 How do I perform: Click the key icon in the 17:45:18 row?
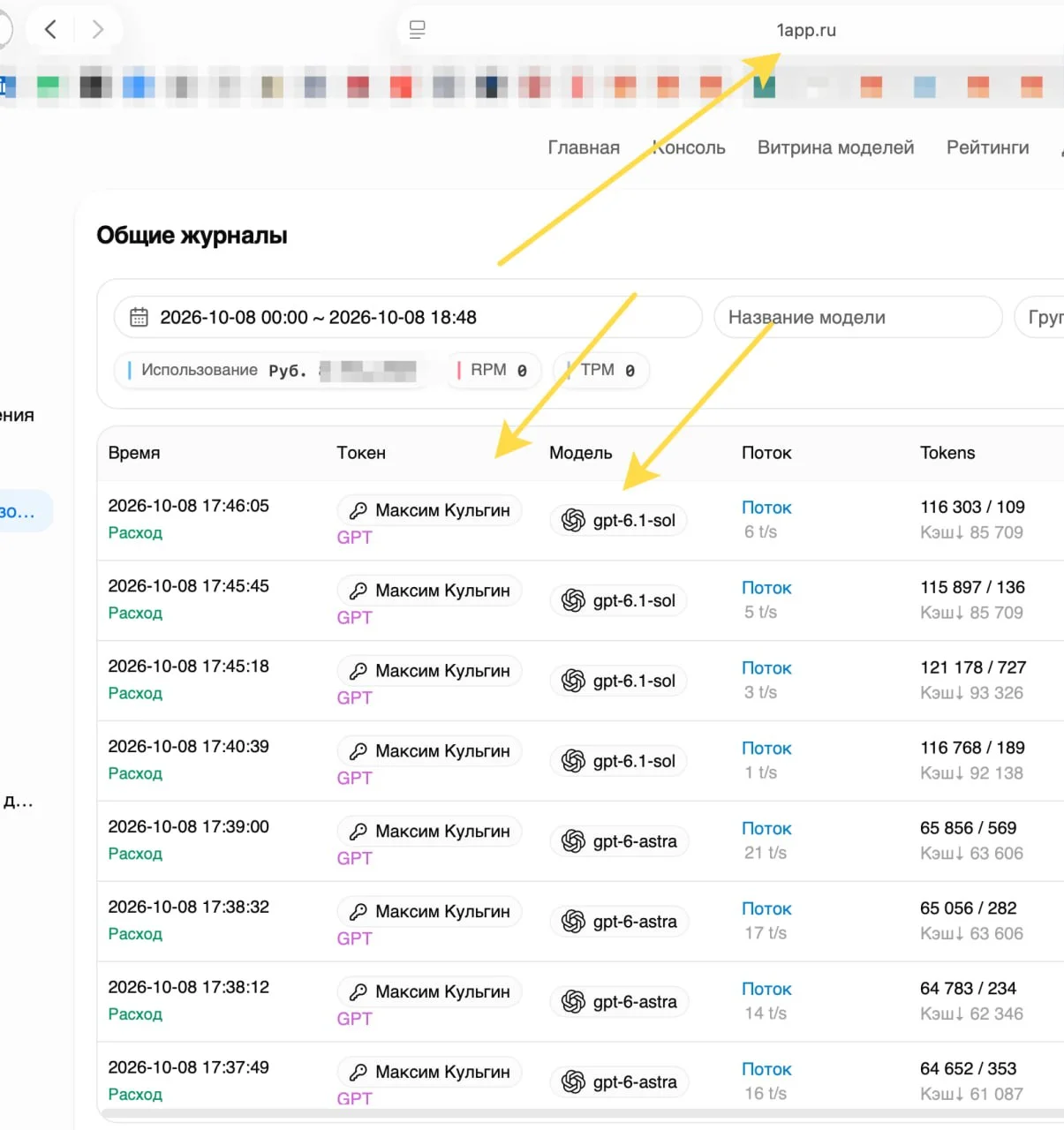[358, 671]
